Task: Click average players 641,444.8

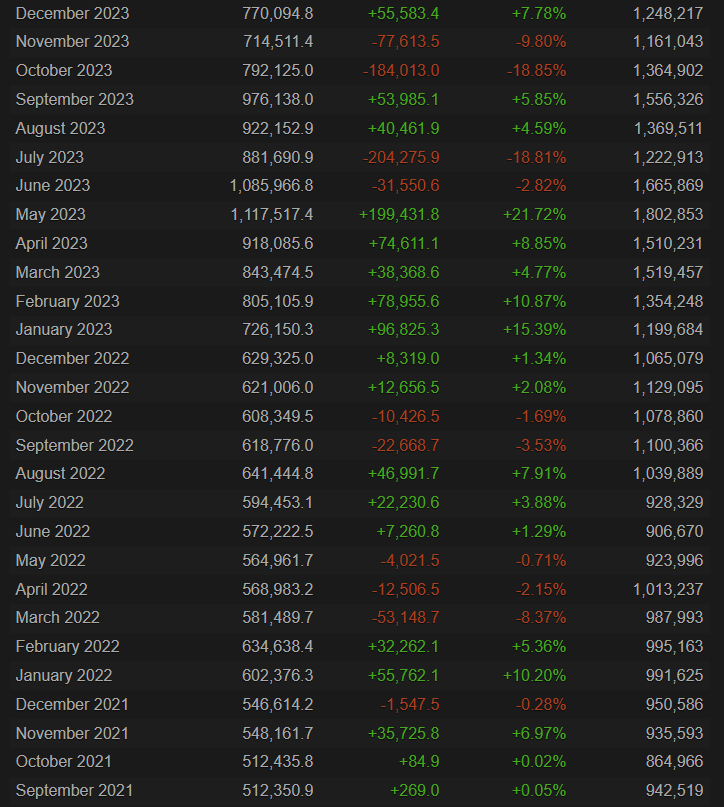Action: point(278,472)
